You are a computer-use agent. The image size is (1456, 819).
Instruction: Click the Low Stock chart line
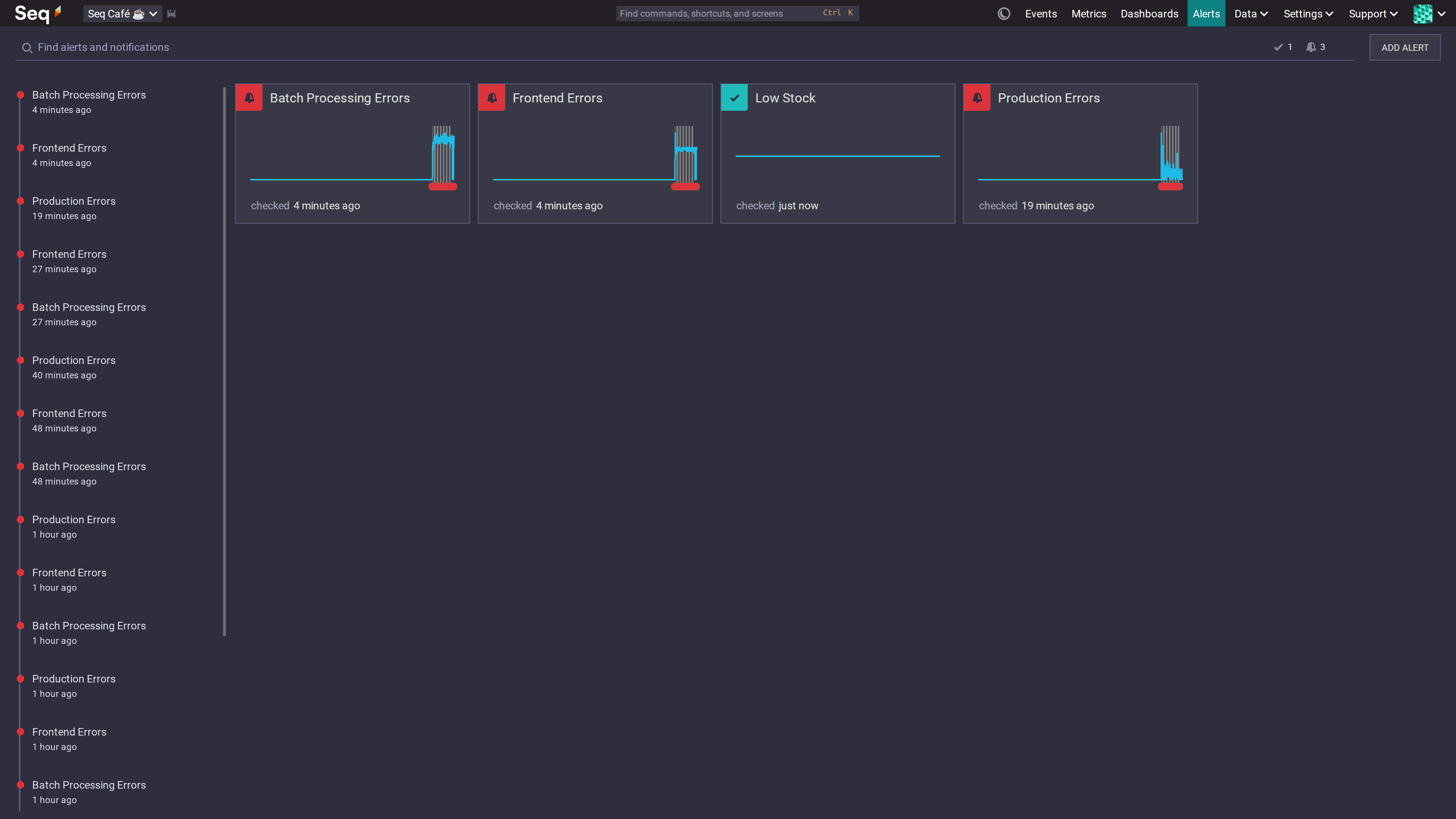click(838, 156)
